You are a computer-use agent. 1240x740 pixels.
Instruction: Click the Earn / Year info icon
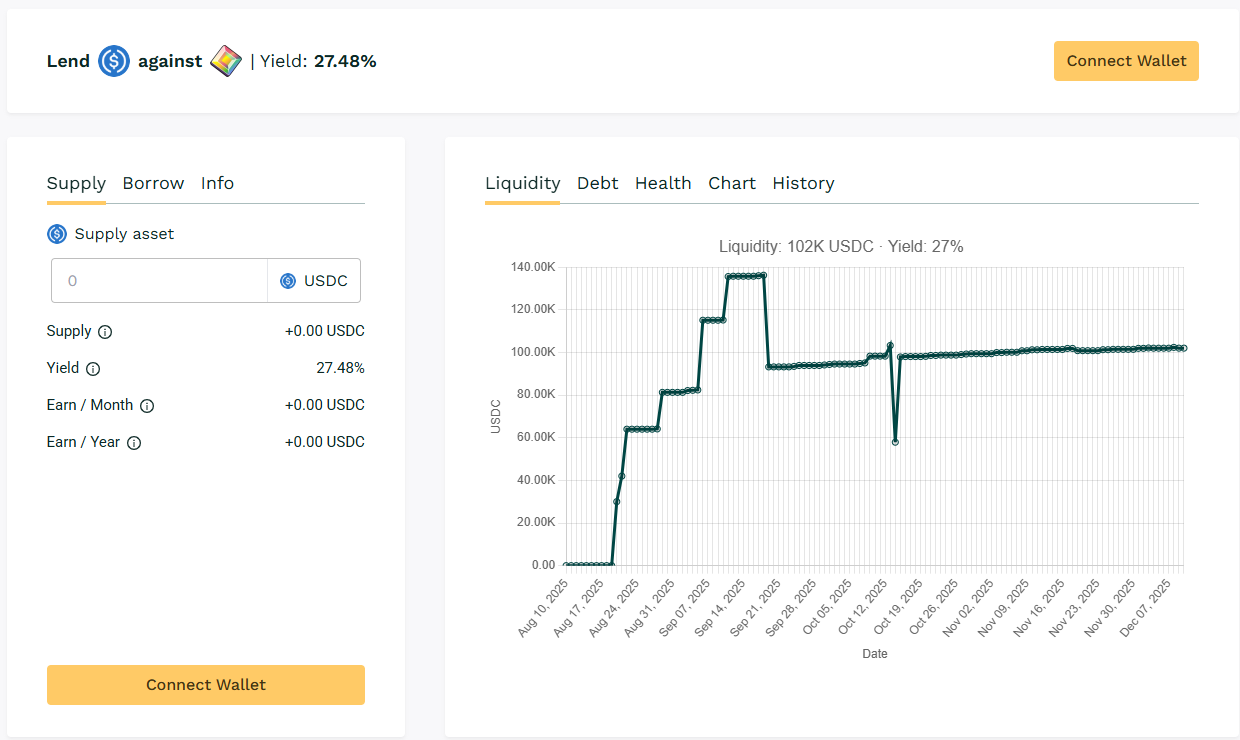click(x=134, y=443)
